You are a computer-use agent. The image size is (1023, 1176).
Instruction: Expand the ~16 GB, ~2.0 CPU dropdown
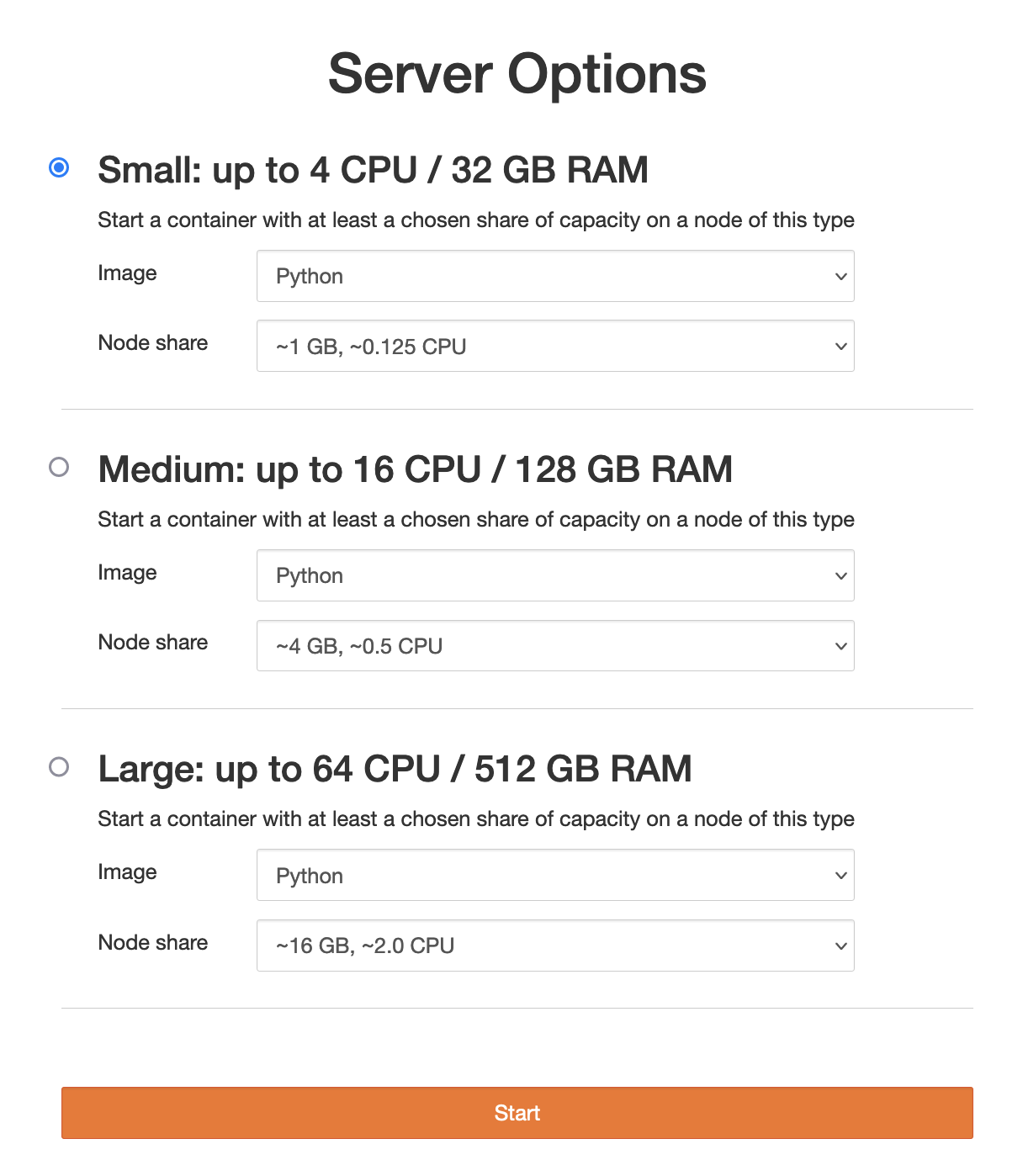click(x=555, y=946)
